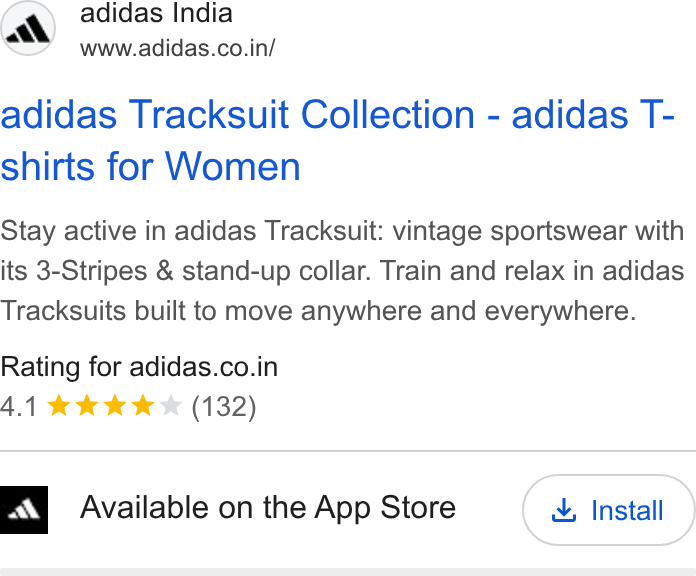Click the "Stay active in adidas Tracksuit" description

(342, 271)
